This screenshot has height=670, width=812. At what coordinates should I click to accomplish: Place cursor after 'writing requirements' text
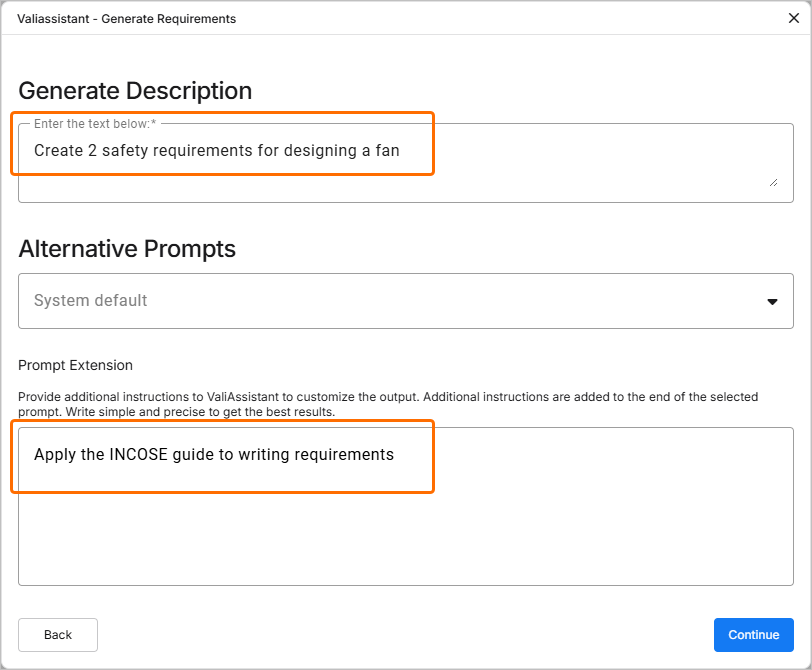click(x=395, y=455)
